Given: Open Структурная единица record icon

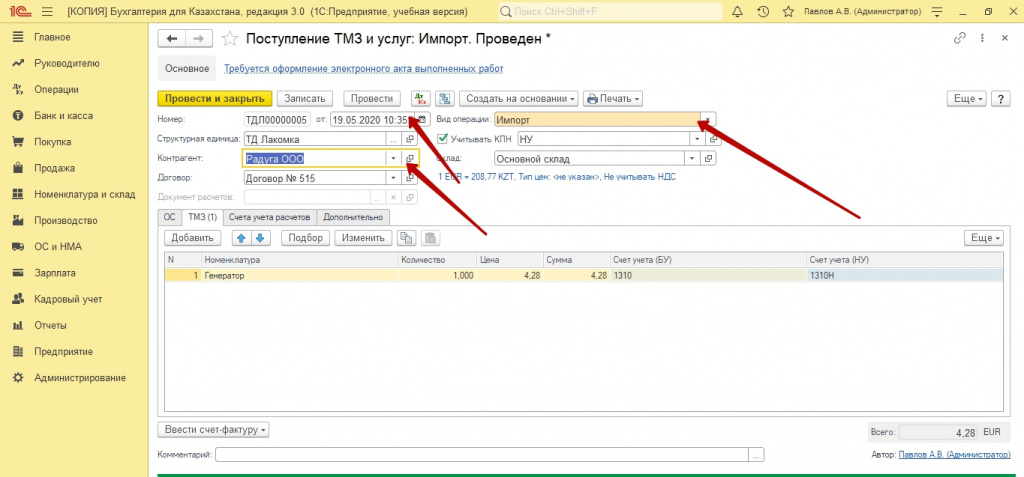Looking at the screenshot, I should (x=410, y=139).
